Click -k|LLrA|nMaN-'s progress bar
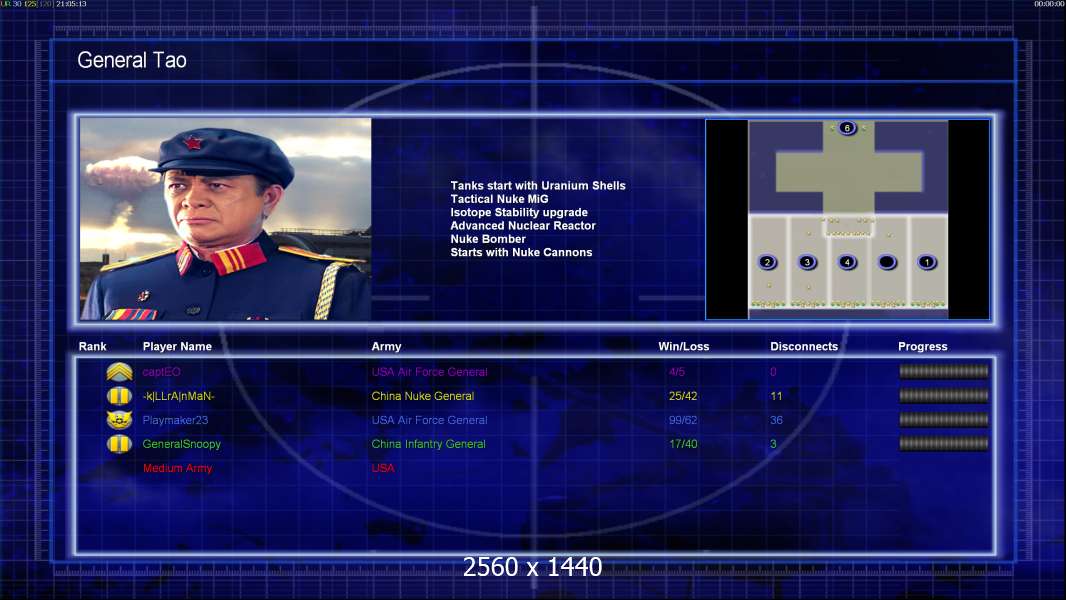This screenshot has width=1066, height=600. pos(944,395)
